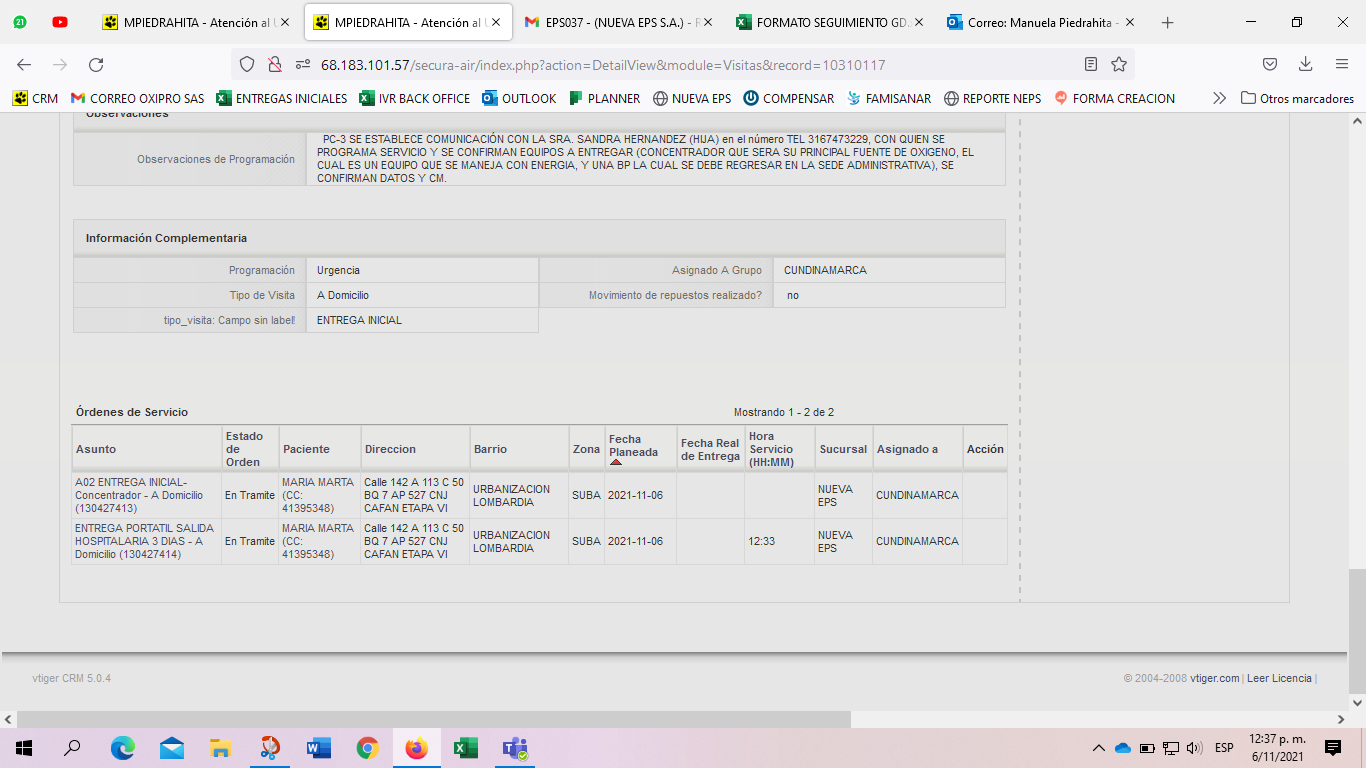
Task: Open the CRM bookmark
Action: click(35, 98)
